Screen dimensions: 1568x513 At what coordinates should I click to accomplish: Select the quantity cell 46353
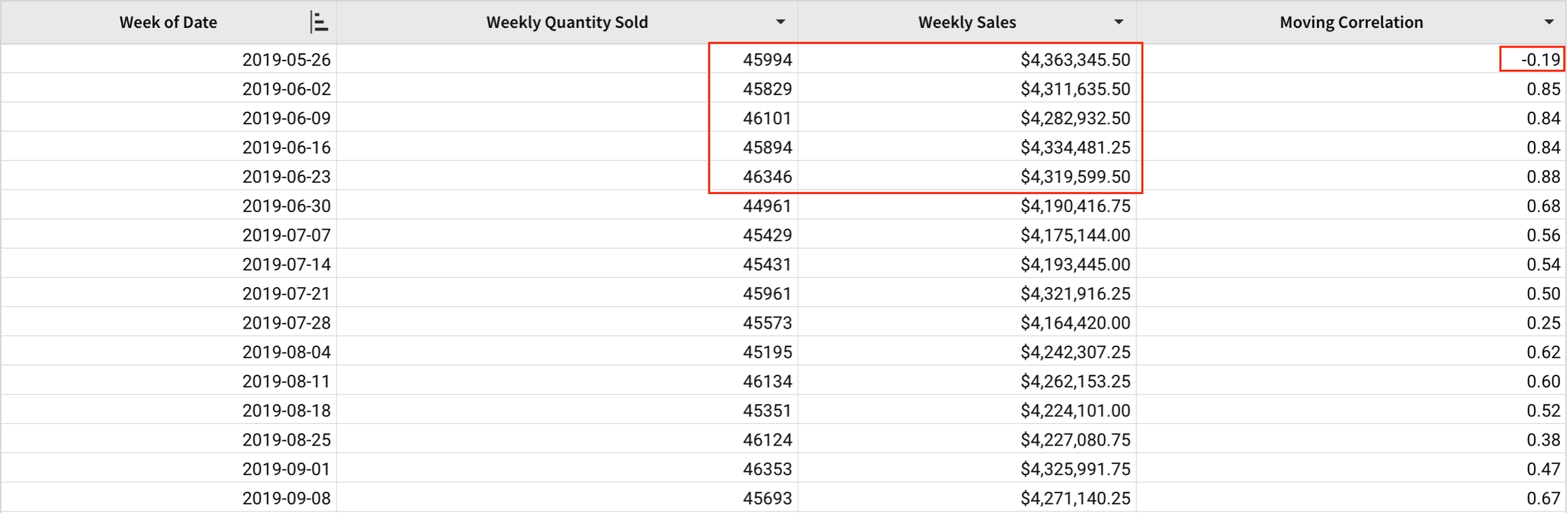click(x=767, y=469)
